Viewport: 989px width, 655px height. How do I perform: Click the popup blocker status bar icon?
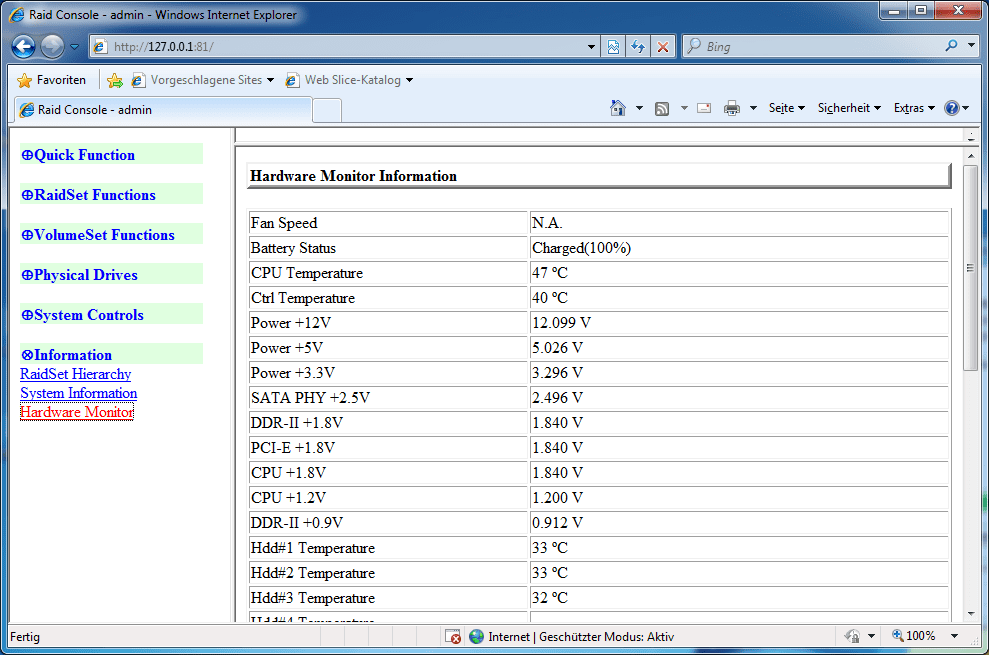[453, 637]
